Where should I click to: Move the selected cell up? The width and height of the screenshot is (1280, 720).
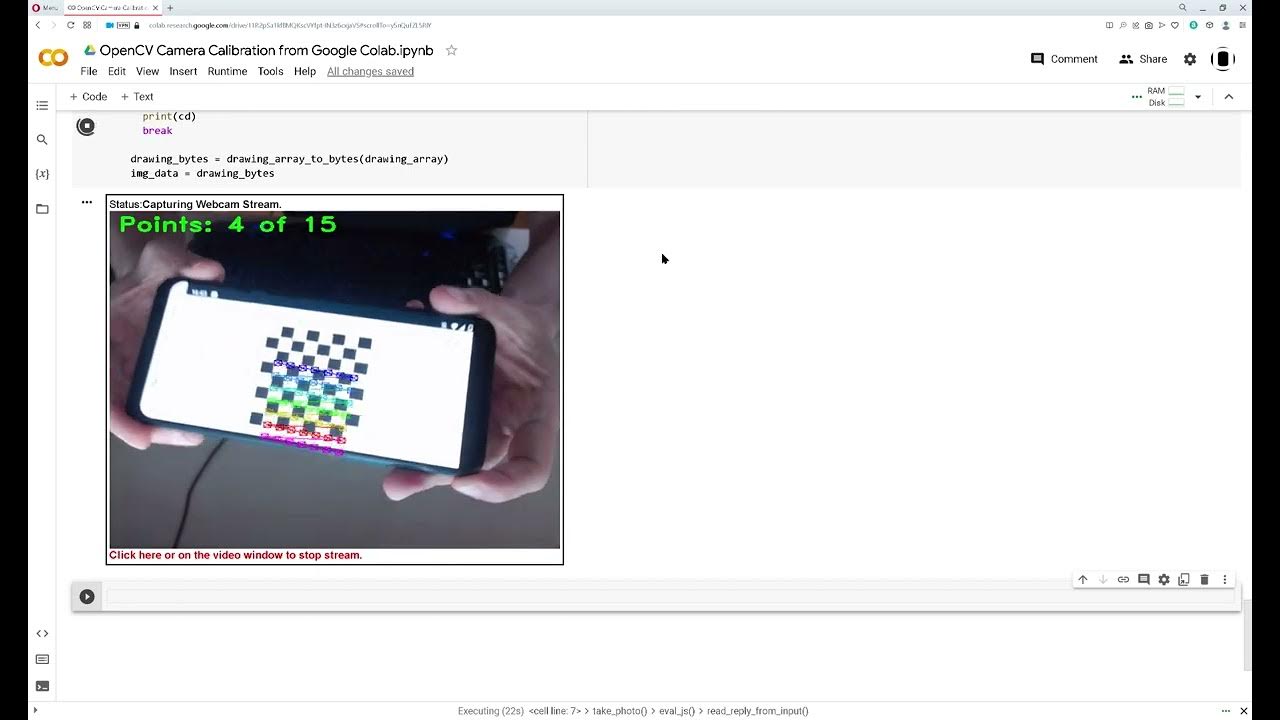(x=1082, y=580)
